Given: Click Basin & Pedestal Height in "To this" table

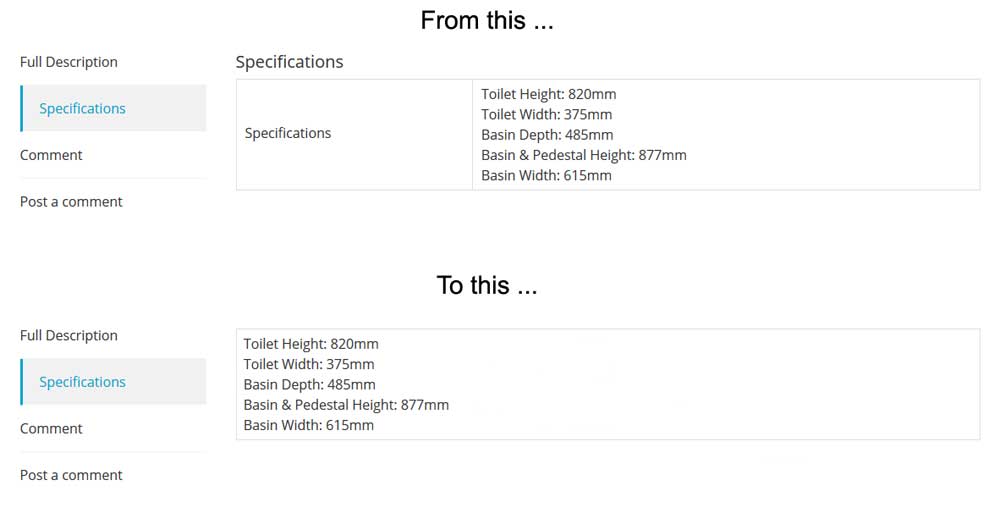Looking at the screenshot, I should coord(346,405).
